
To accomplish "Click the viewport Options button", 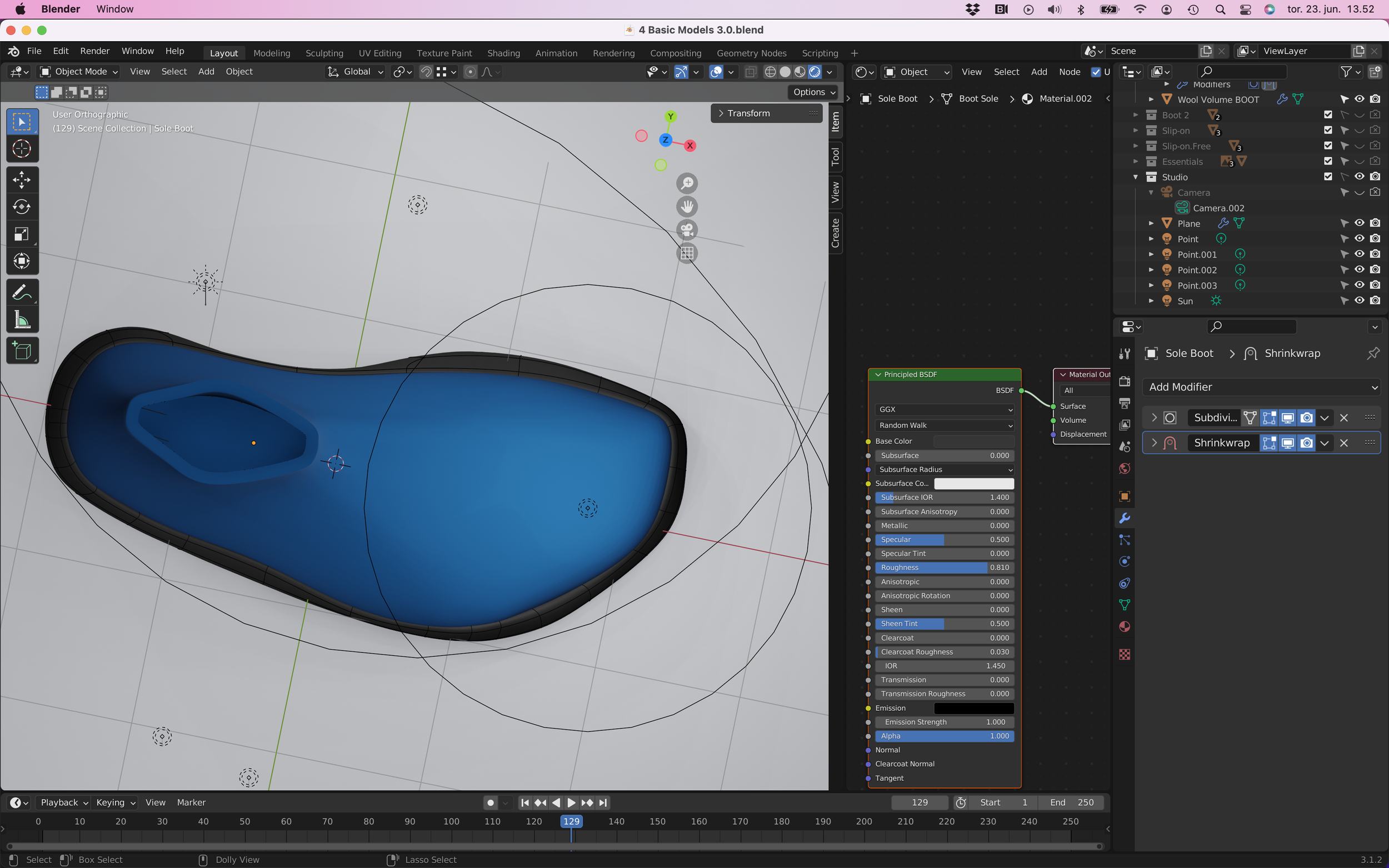I will 813,92.
